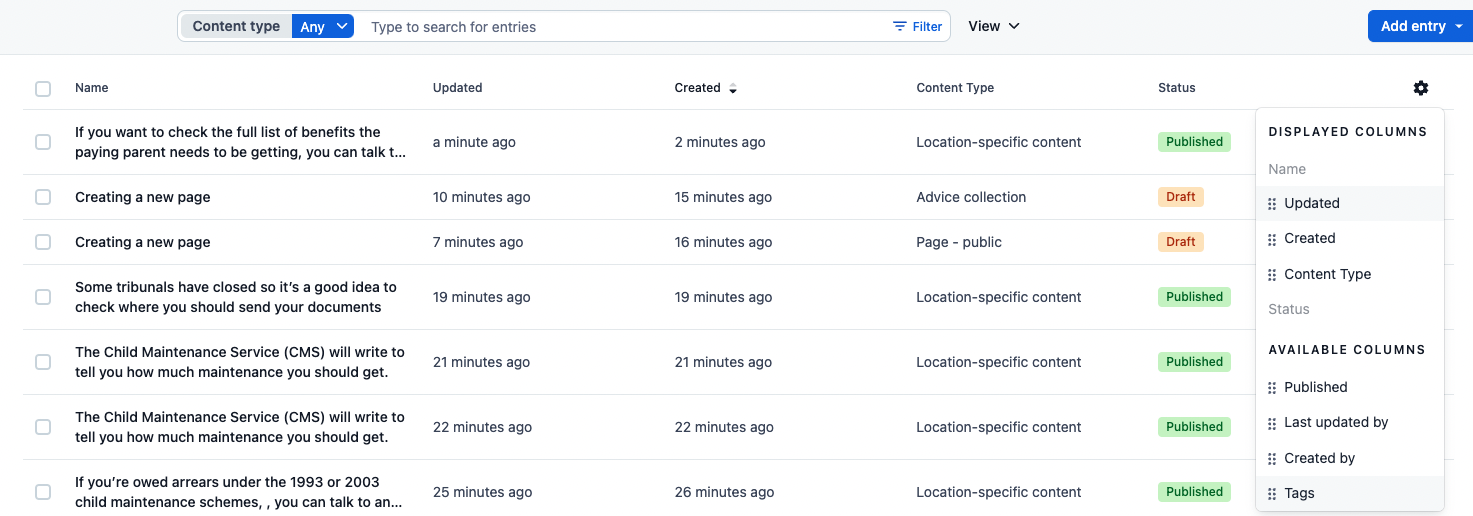Open the Add entry dropdown button
1473x516 pixels.
(x=1419, y=26)
